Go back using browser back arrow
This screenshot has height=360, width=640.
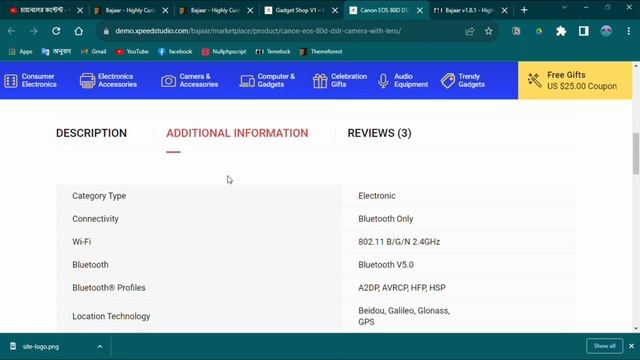(x=11, y=31)
